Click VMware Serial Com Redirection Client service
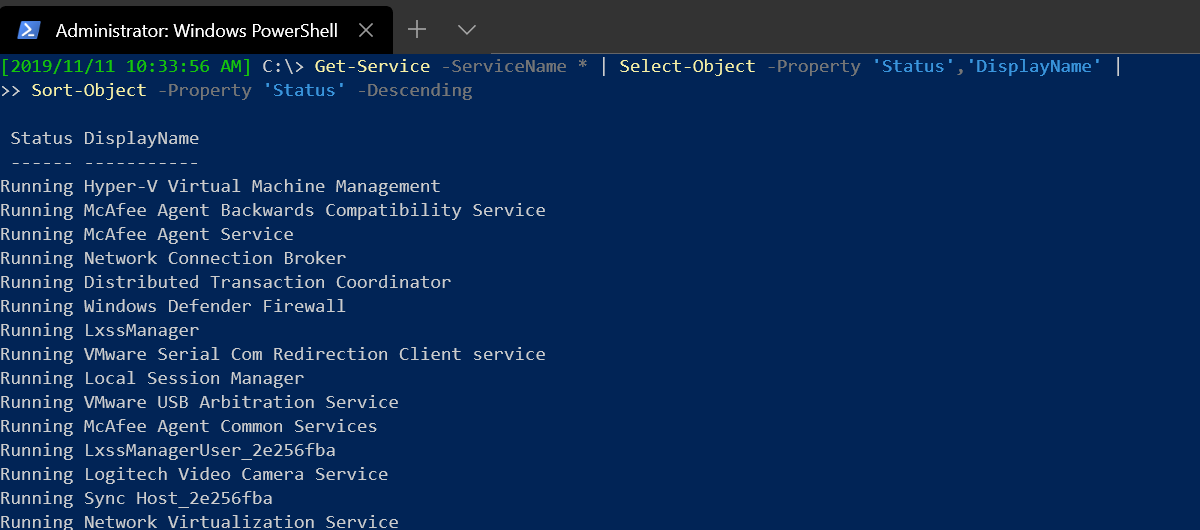Image resolution: width=1200 pixels, height=530 pixels. pos(273,354)
